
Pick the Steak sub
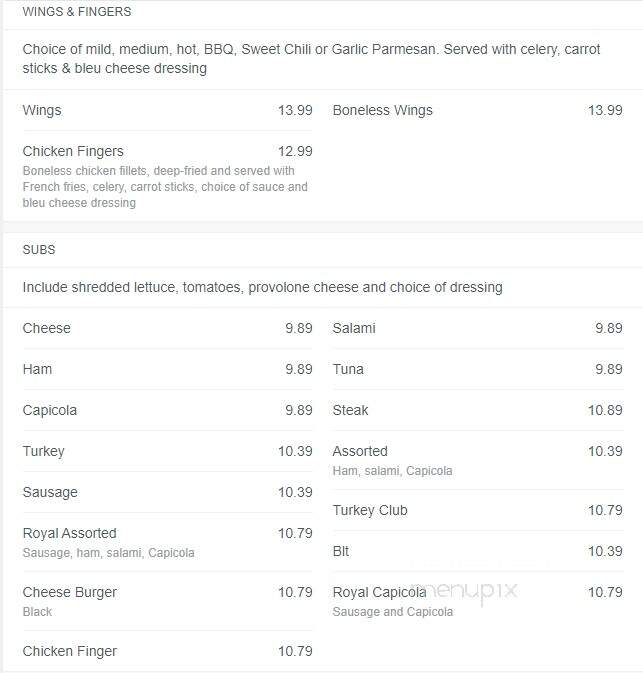tap(477, 410)
